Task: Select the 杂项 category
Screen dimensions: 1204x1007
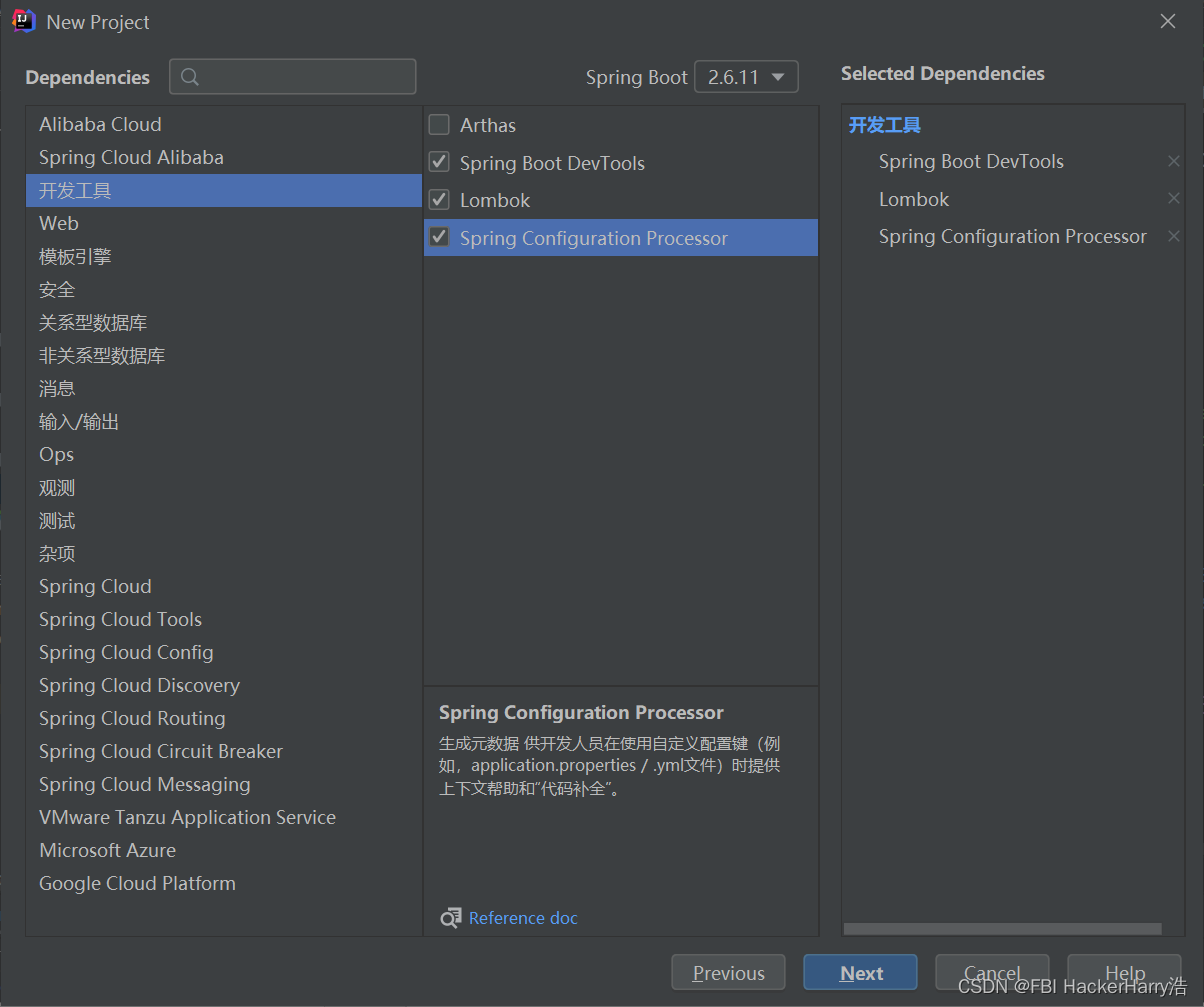Action: coord(224,553)
